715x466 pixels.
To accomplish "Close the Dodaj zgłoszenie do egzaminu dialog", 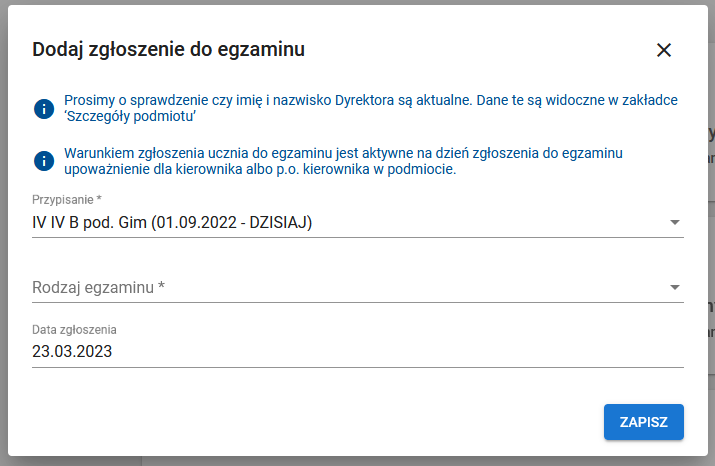I will pos(664,50).
